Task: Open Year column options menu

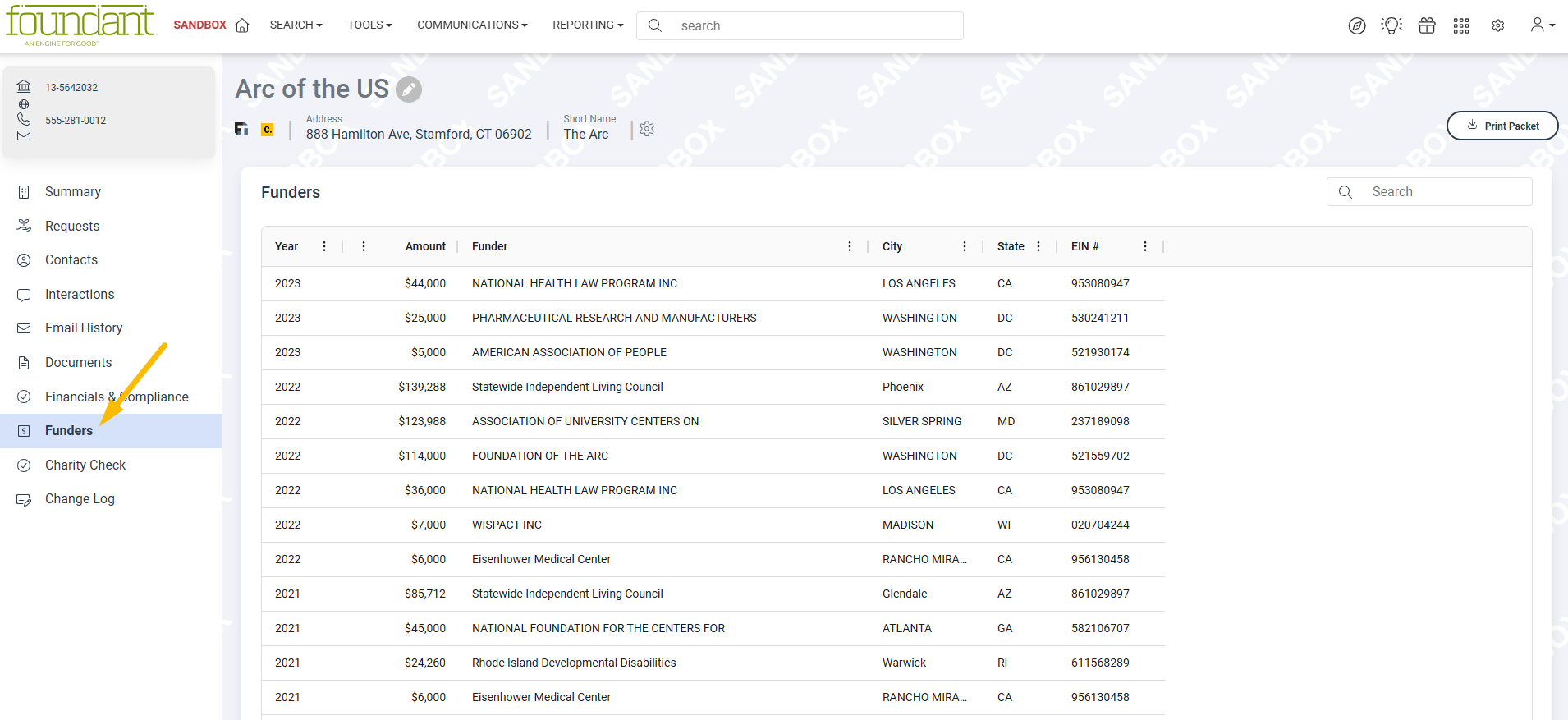Action: [x=324, y=246]
